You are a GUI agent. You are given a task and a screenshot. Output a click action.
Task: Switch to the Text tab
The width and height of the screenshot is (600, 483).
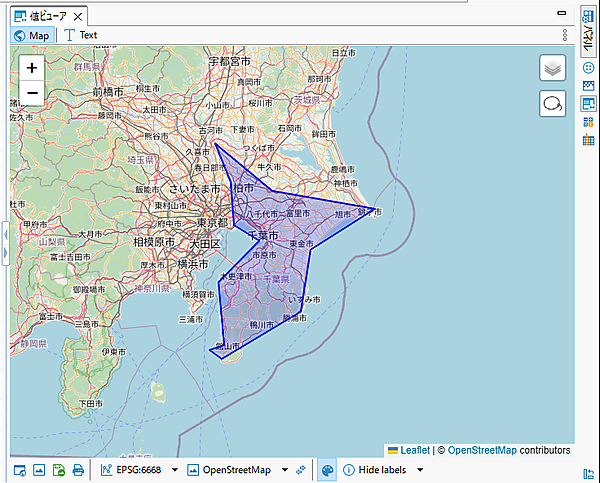81,35
